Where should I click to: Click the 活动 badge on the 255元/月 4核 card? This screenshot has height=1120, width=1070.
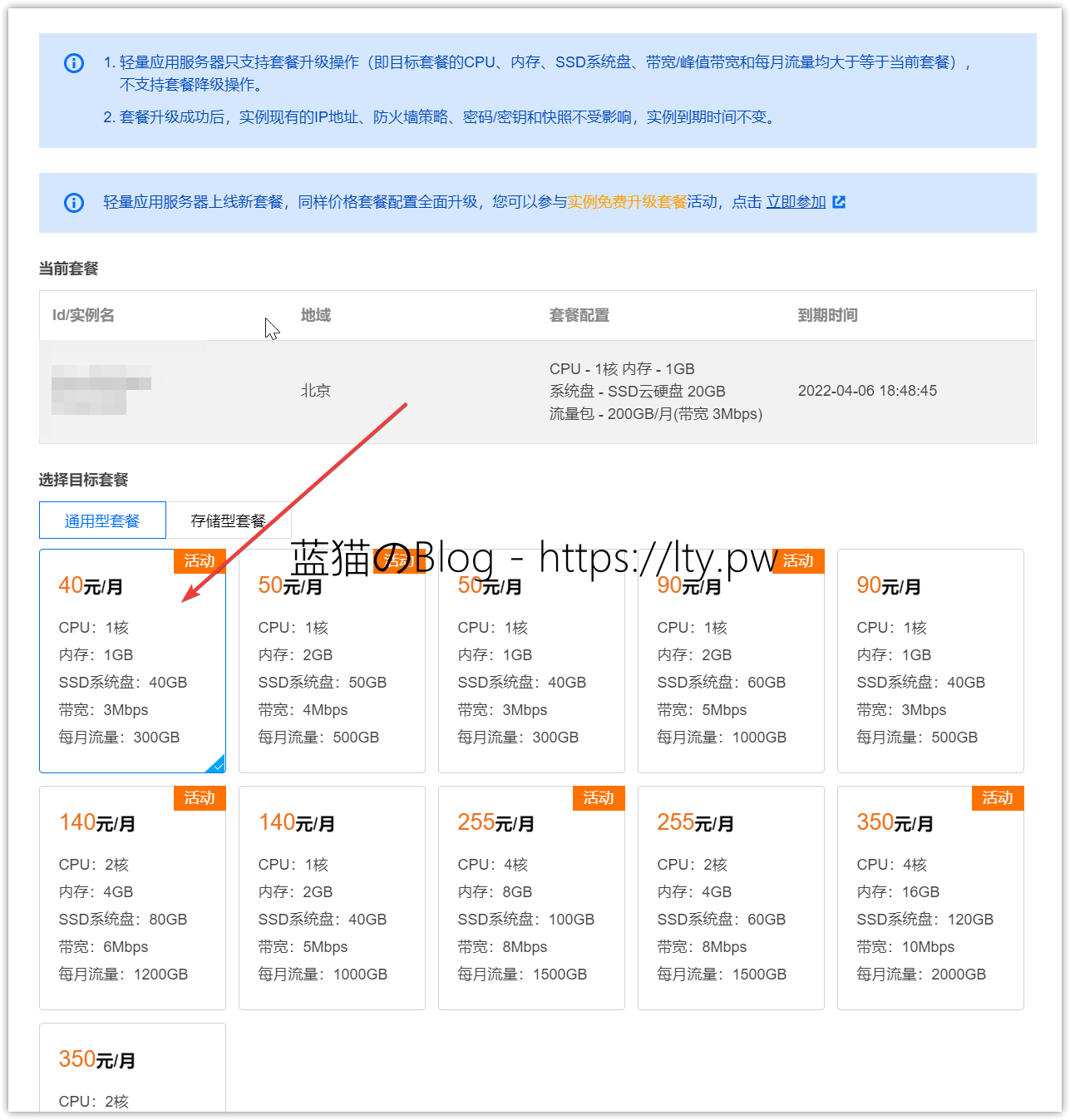click(x=599, y=798)
